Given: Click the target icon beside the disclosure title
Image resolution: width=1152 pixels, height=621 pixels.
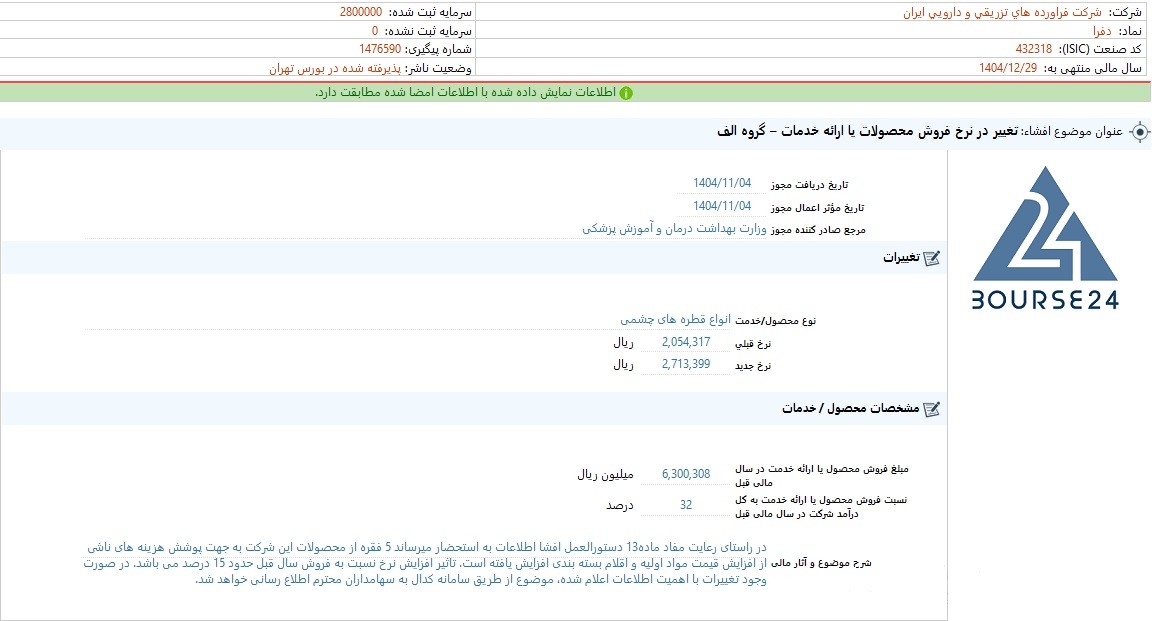Looking at the screenshot, I should 1140,132.
